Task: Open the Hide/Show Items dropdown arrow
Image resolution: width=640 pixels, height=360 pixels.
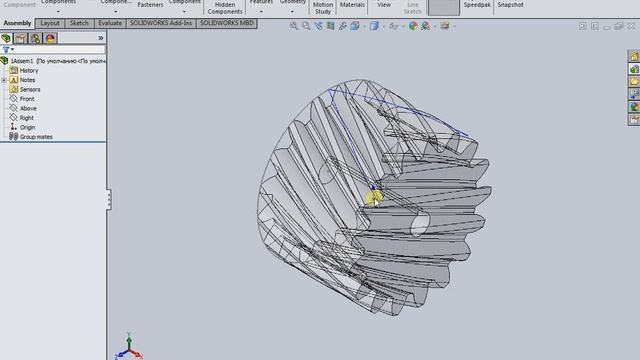Action: pos(403,27)
